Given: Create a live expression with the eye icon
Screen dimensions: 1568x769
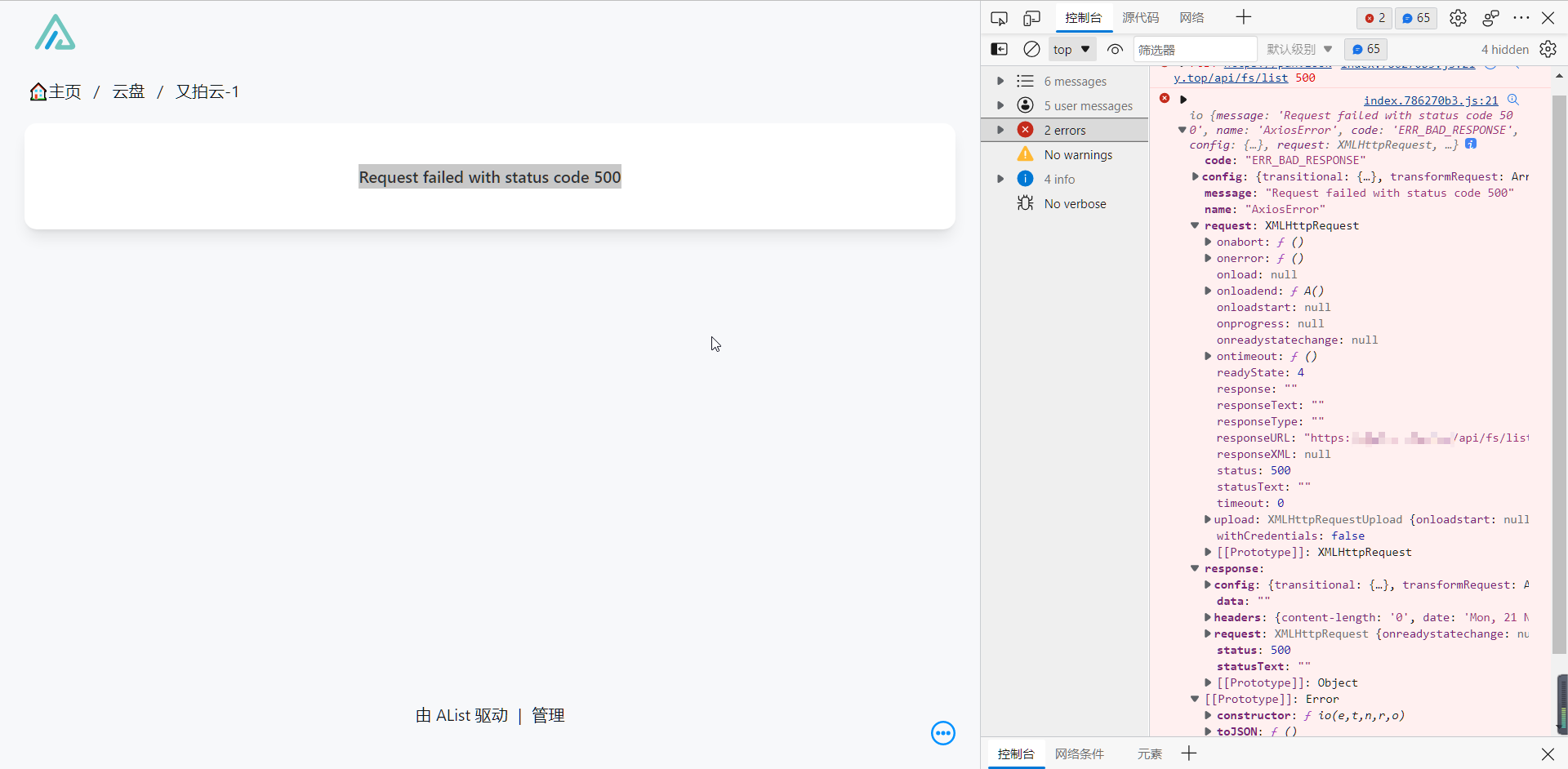Looking at the screenshot, I should point(1115,49).
